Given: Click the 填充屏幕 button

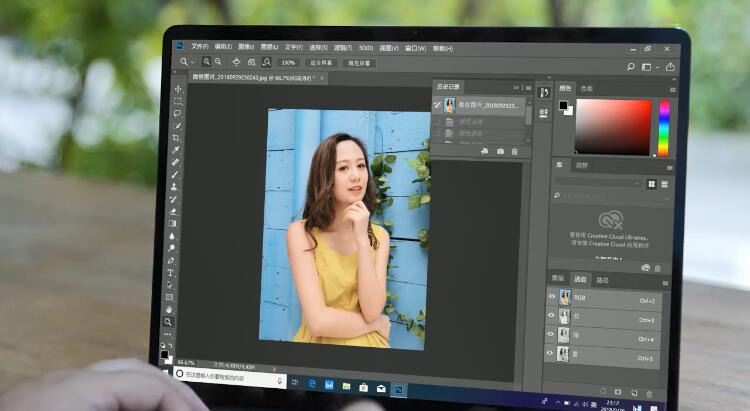Looking at the screenshot, I should click(359, 63).
